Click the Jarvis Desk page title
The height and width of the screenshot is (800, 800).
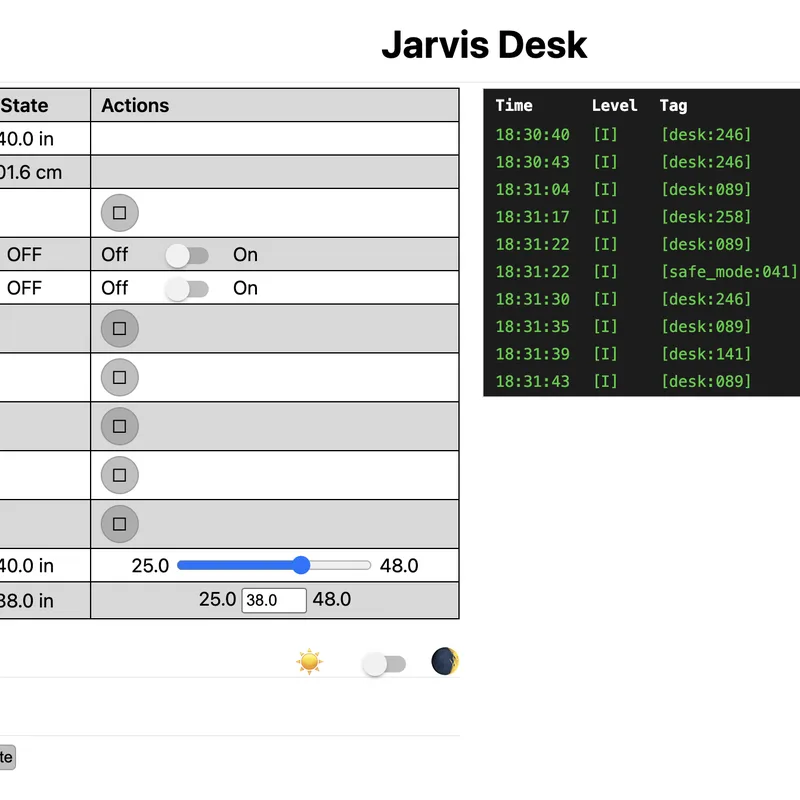pyautogui.click(x=484, y=45)
